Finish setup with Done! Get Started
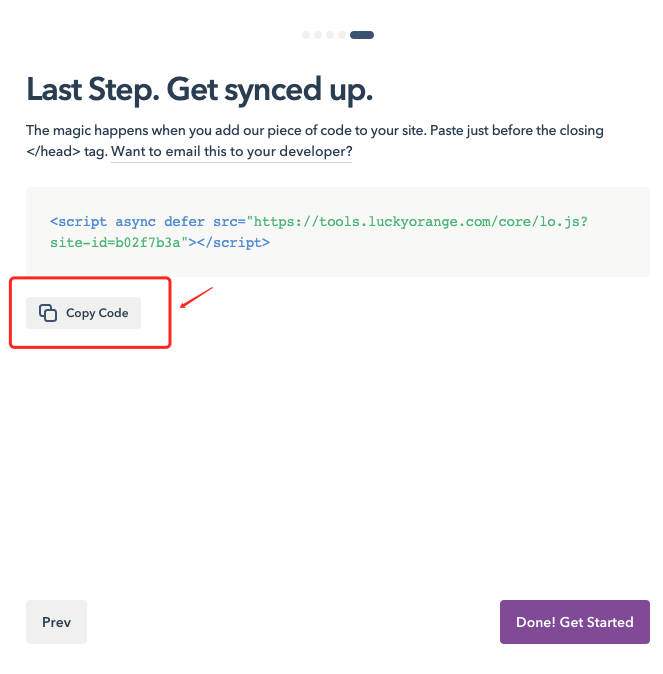The height and width of the screenshot is (674, 663). coord(574,622)
